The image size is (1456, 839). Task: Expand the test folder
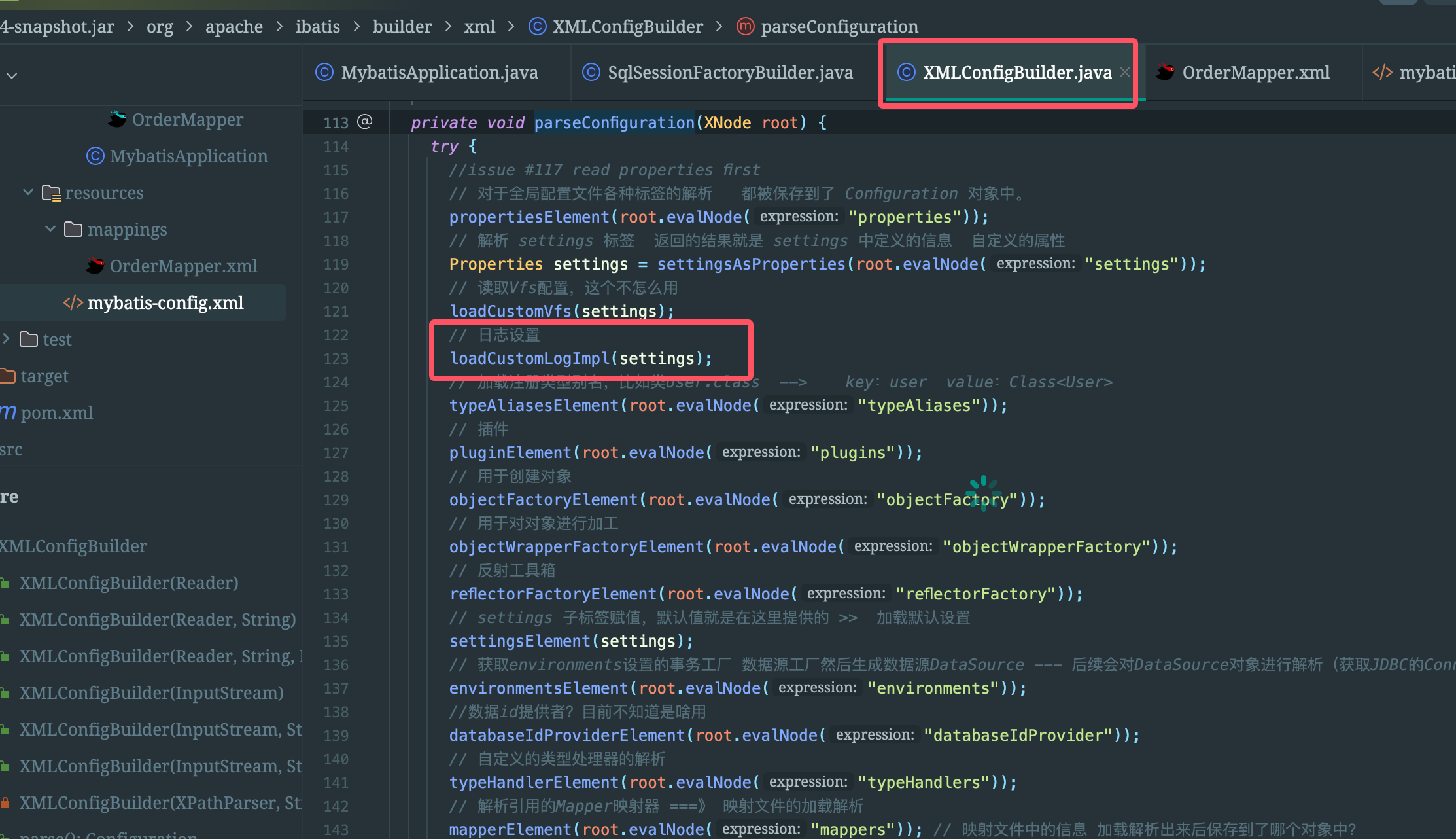point(6,339)
